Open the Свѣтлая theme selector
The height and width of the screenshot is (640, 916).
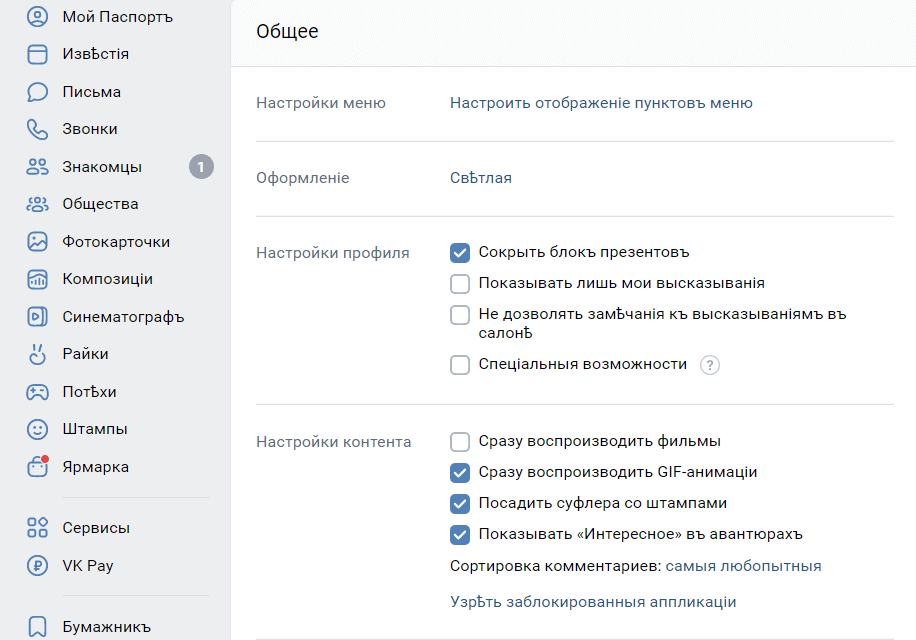481,178
